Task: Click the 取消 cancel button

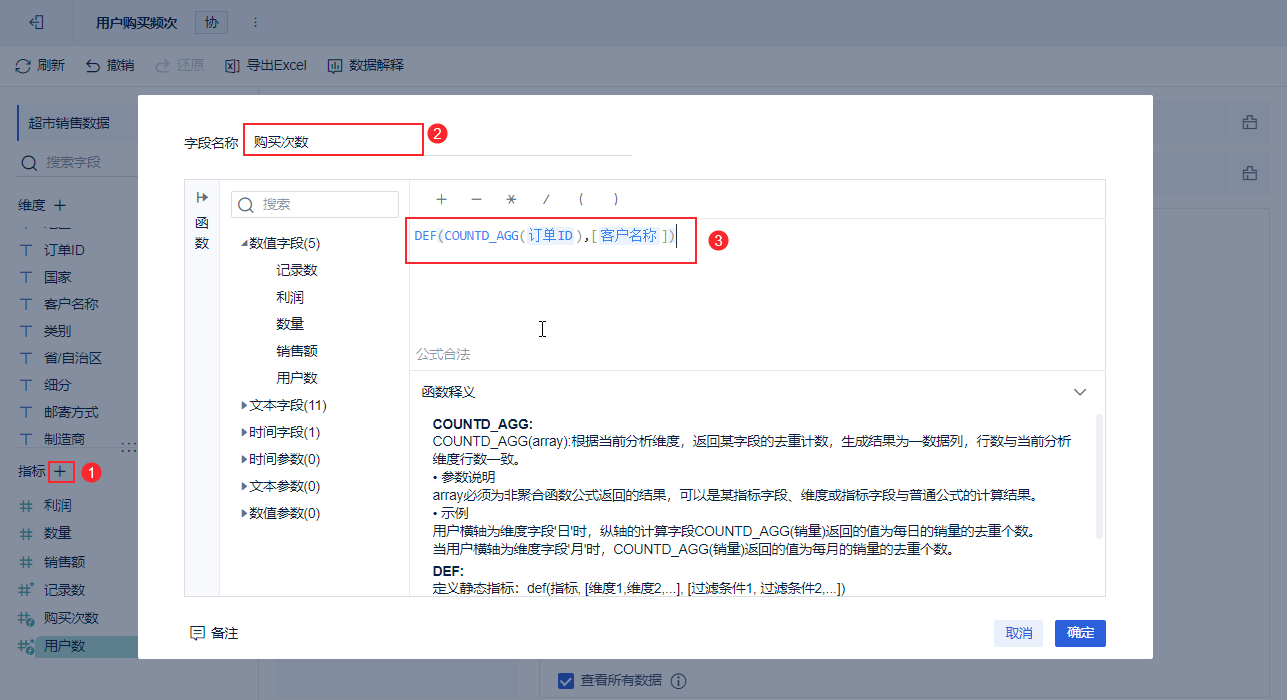Action: 1019,633
